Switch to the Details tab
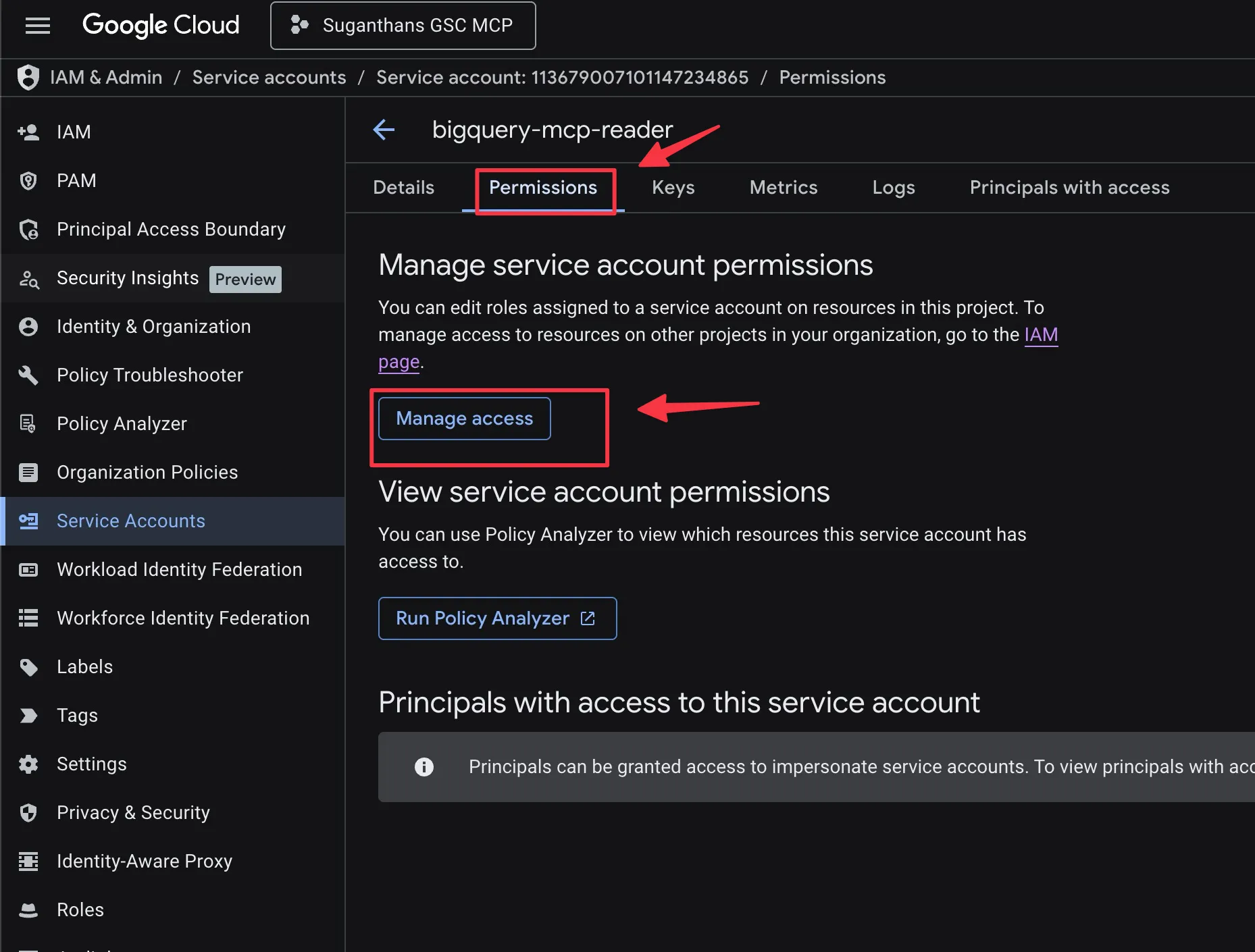Viewport: 1255px width, 952px height. click(x=403, y=188)
